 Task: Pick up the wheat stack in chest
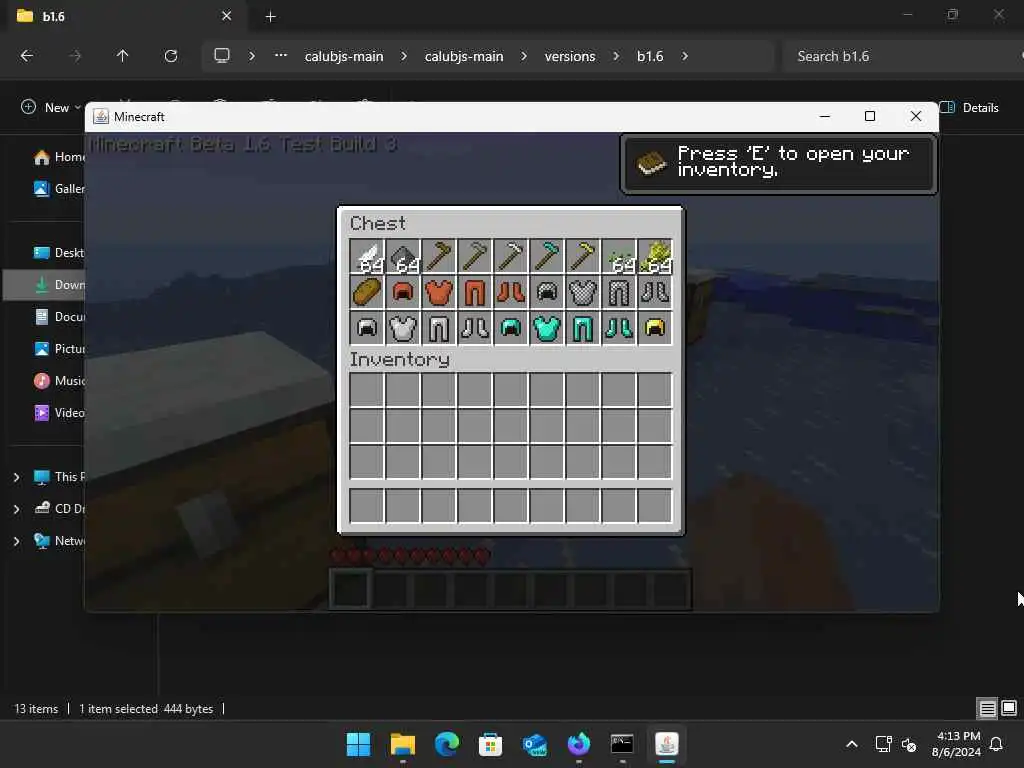654,256
